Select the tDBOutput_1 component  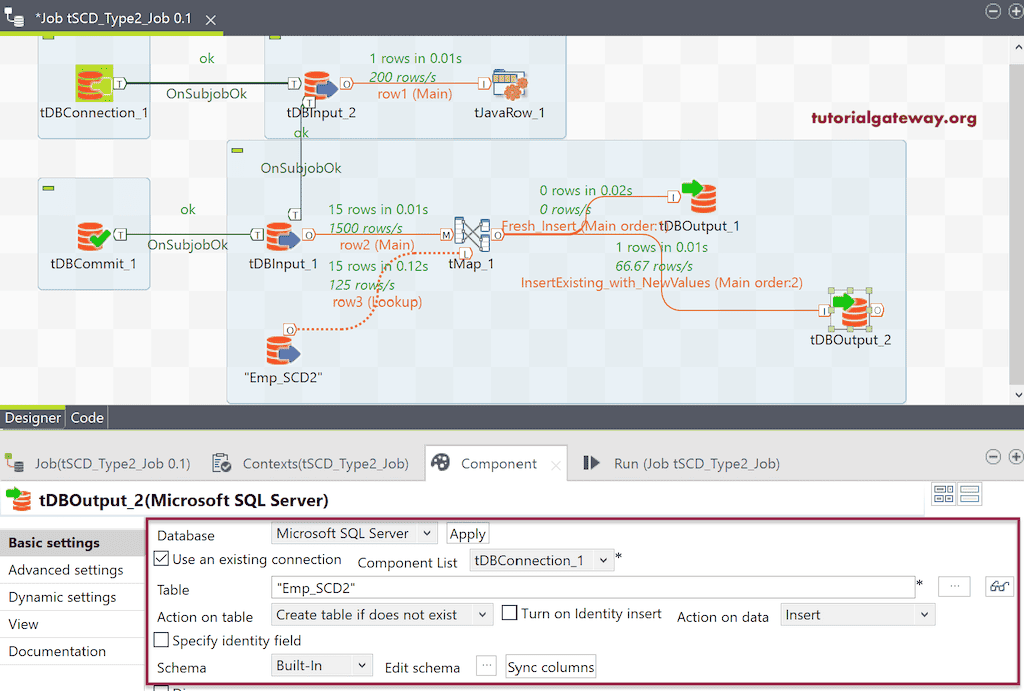click(702, 197)
